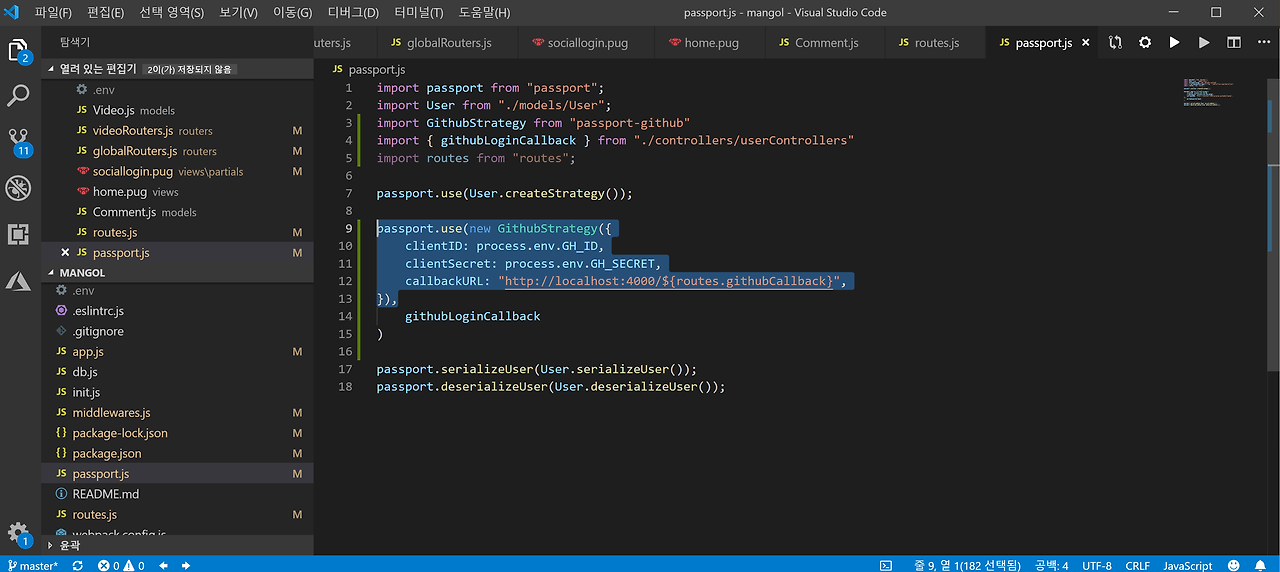Open the 보기(V) menu
The width and height of the screenshot is (1280, 572).
tap(238, 13)
